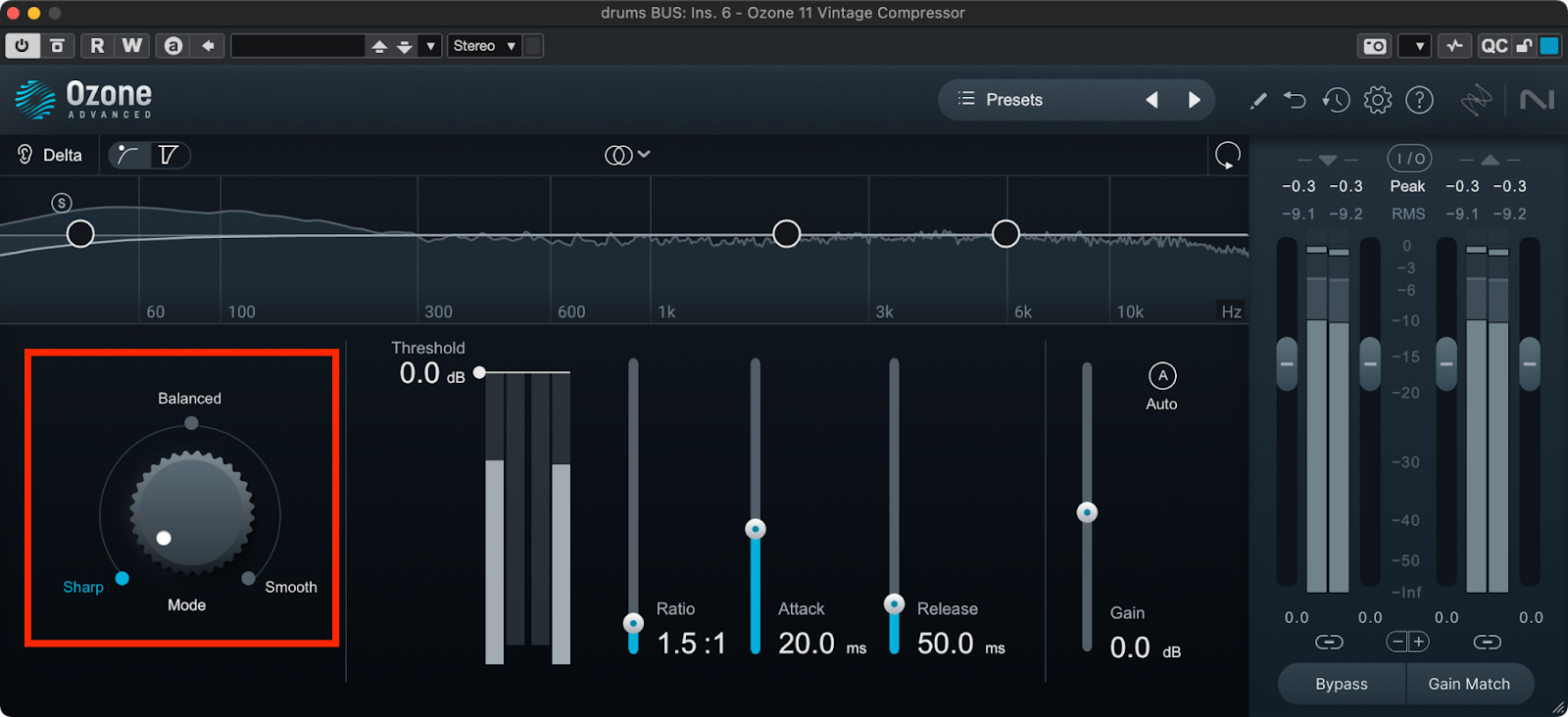Image resolution: width=1568 pixels, height=717 pixels.
Task: Open the Stereo channel dropdown
Action: click(x=484, y=46)
